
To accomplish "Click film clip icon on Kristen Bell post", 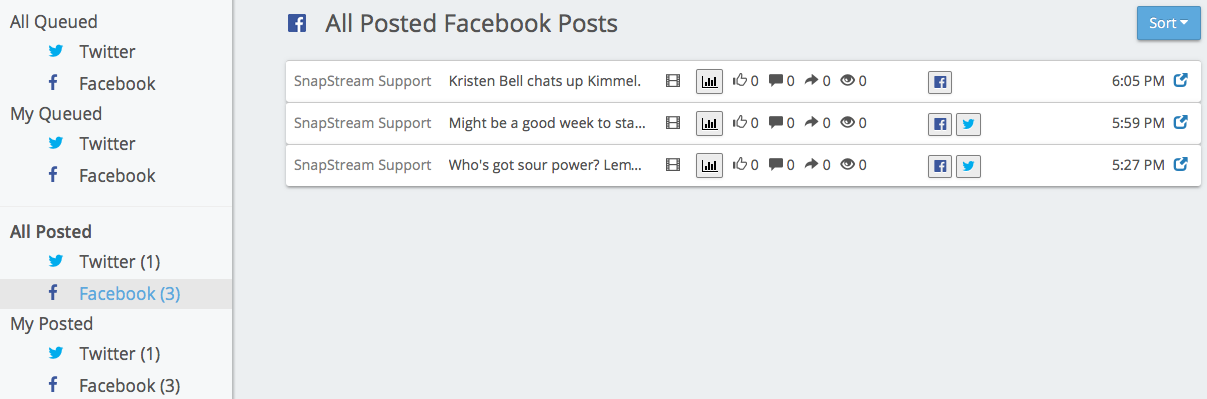I will pos(673,81).
